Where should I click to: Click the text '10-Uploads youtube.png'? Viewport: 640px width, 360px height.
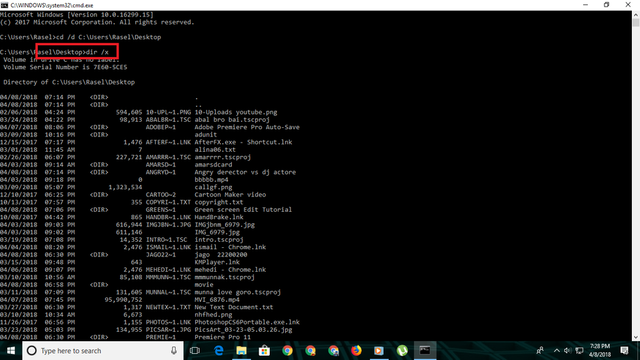point(236,112)
